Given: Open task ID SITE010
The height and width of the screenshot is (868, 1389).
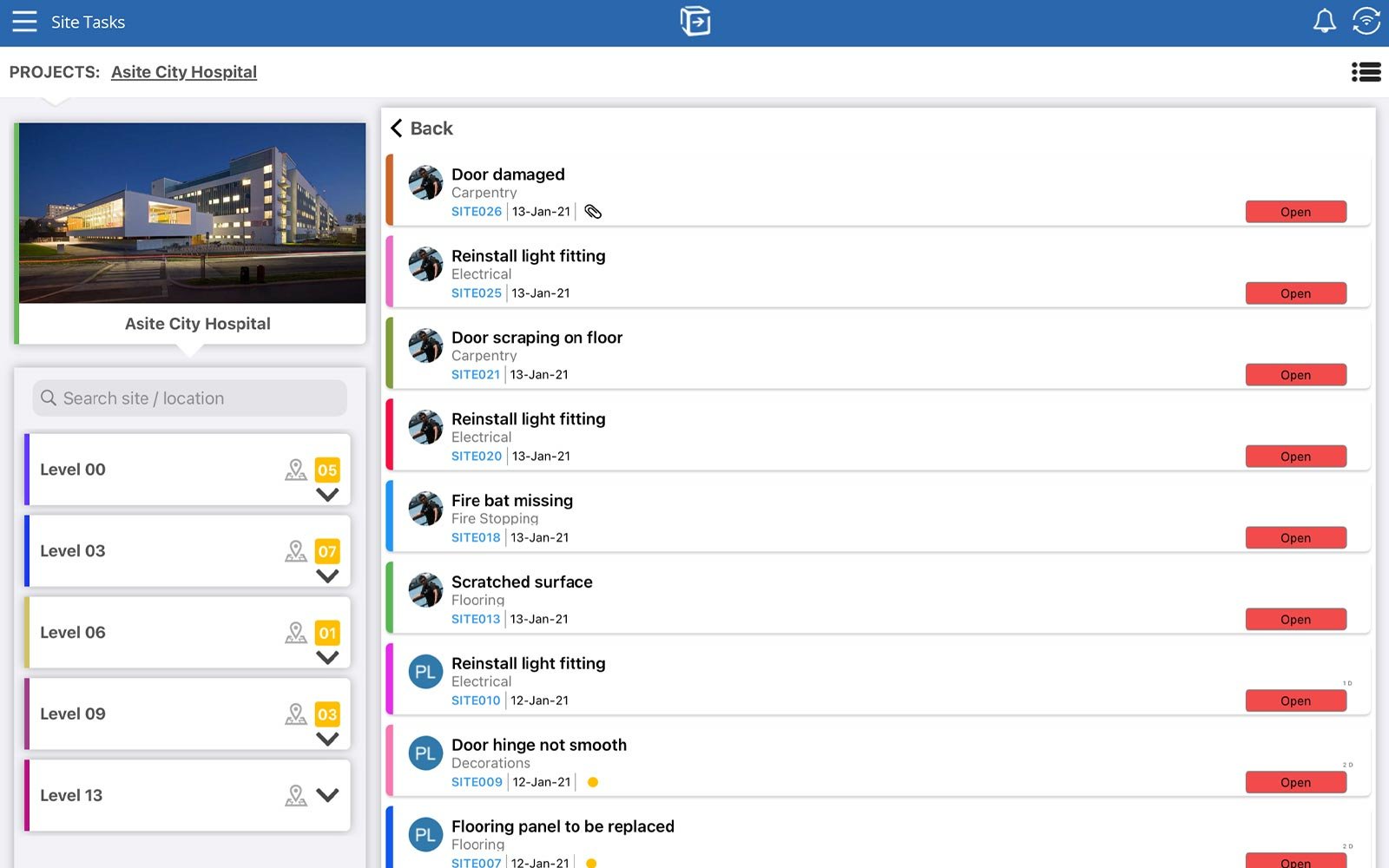Looking at the screenshot, I should pyautogui.click(x=476, y=701).
